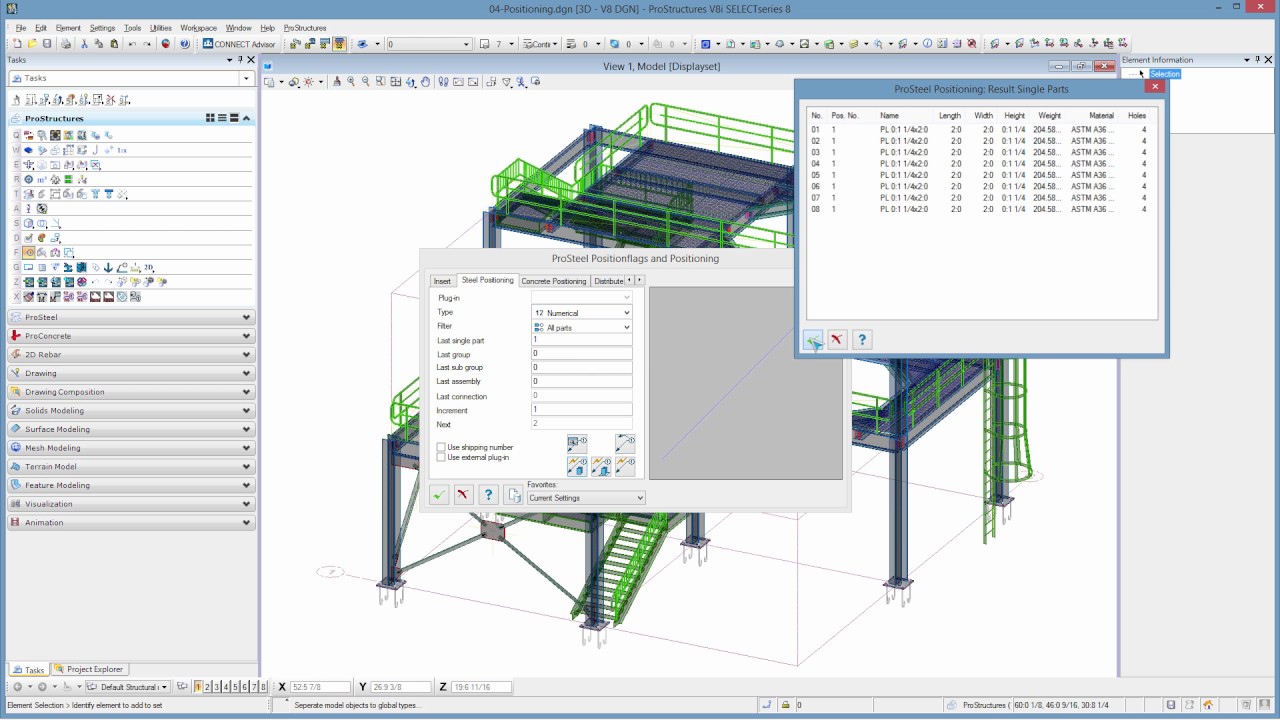This screenshot has width=1280, height=720.
Task: Expand the Terrain Model task group
Action: pos(131,466)
